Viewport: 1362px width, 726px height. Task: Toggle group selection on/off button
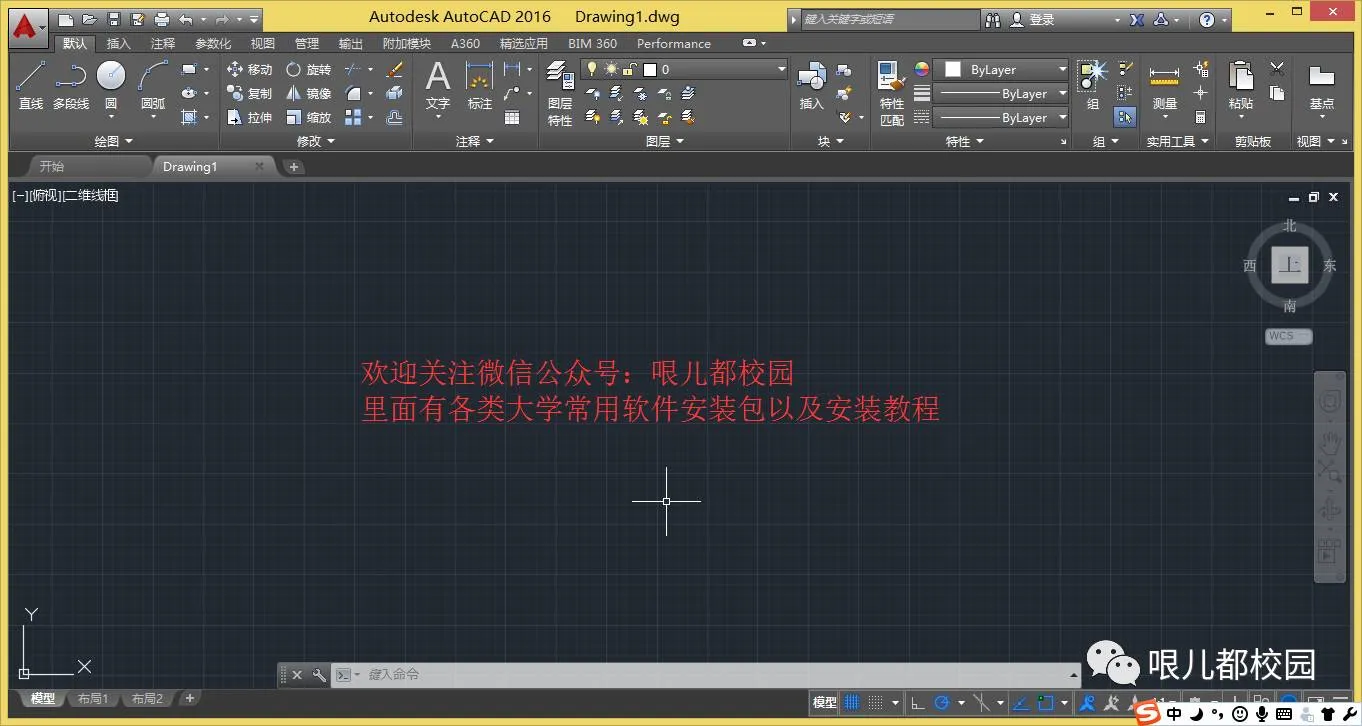click(1125, 117)
